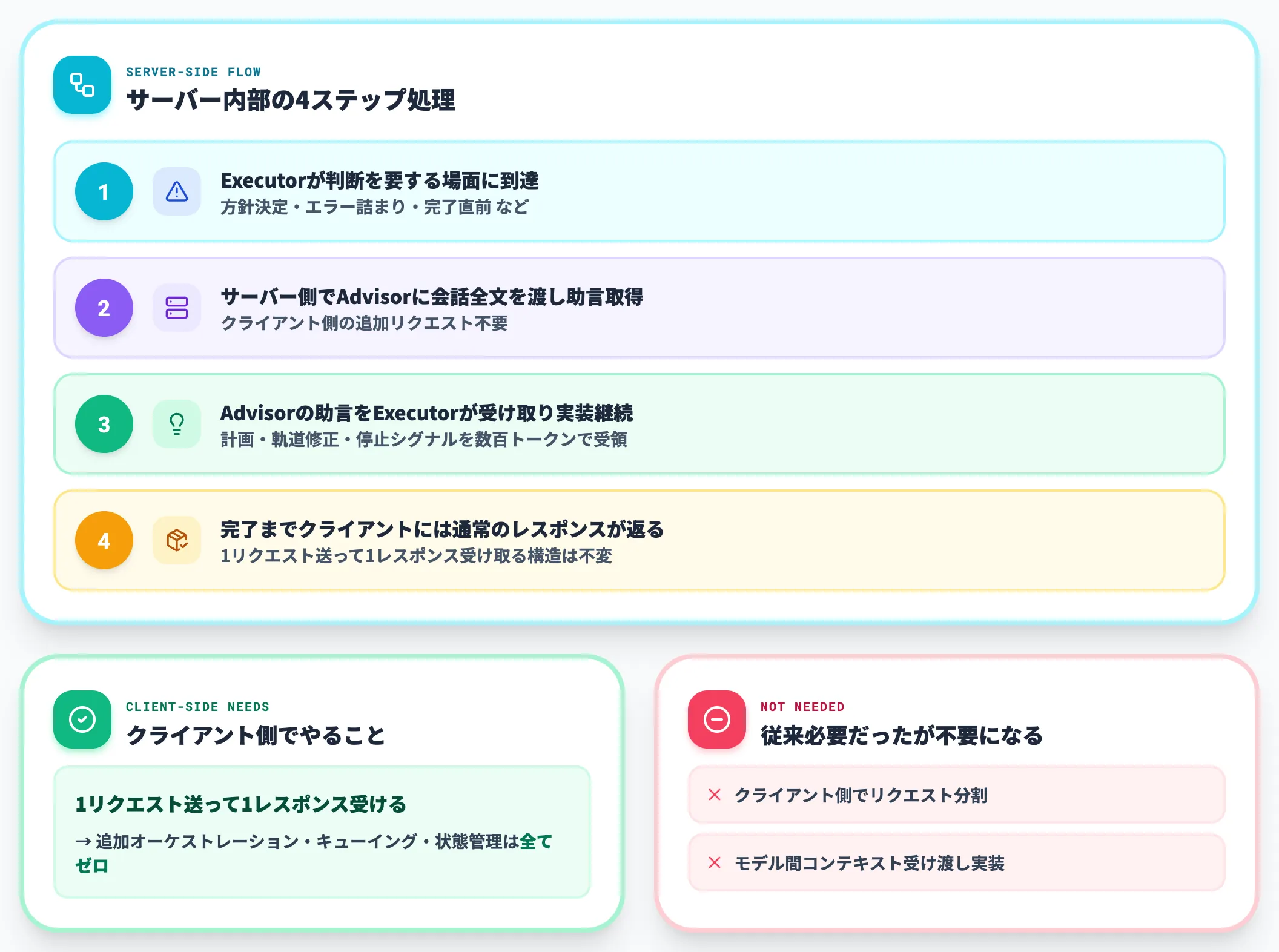This screenshot has height=952, width=1279.
Task: Select the SERVER-SIDE FLOW label
Action: click(193, 72)
